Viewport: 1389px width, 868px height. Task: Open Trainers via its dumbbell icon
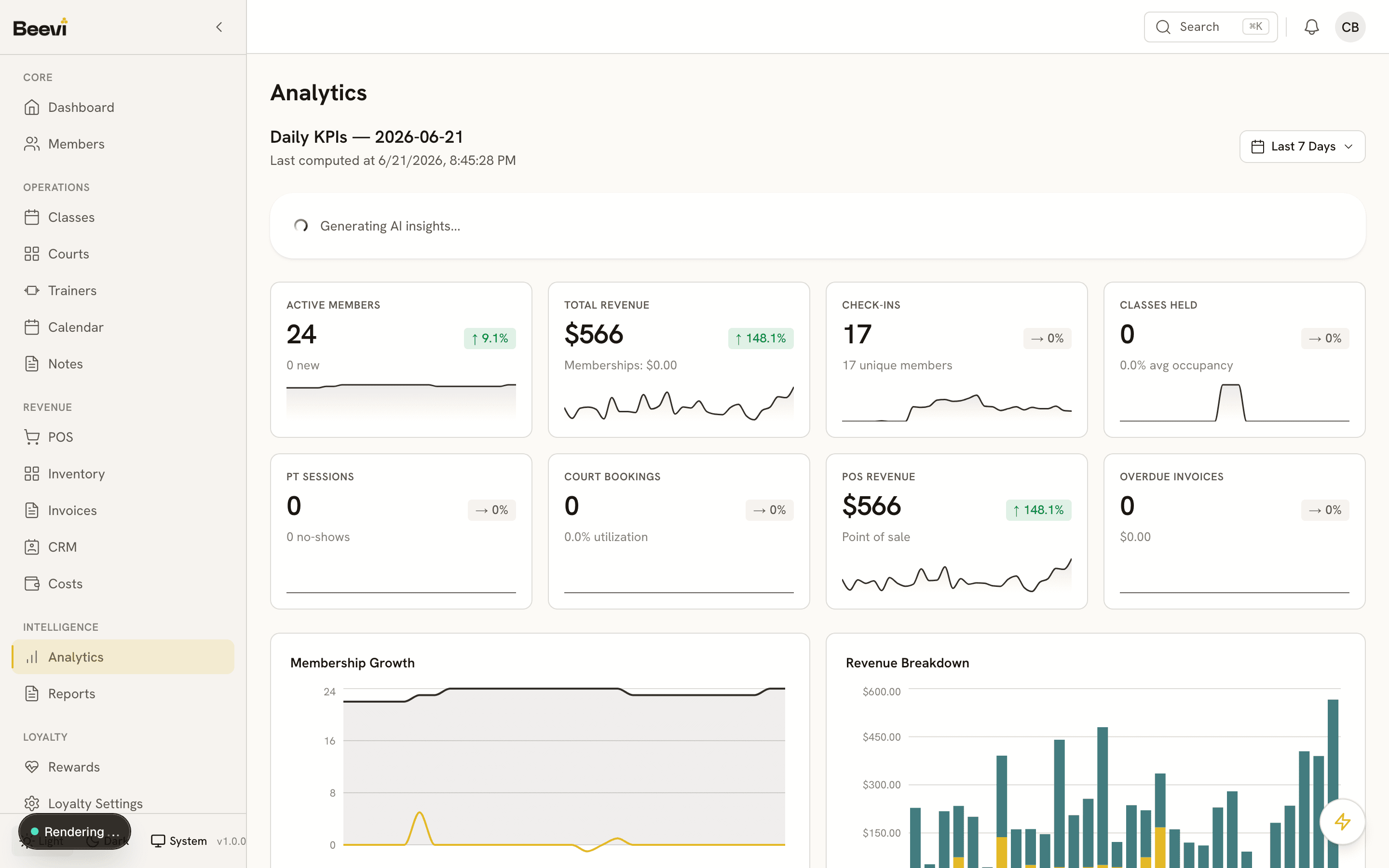[x=31, y=290]
